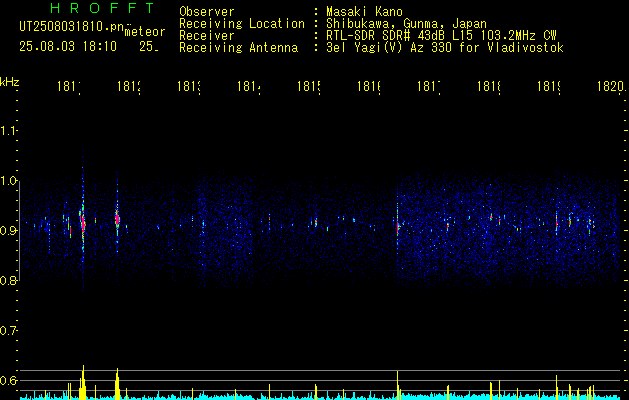629x400 pixels.
Task: Click the Receiver label
Action: [207, 36]
